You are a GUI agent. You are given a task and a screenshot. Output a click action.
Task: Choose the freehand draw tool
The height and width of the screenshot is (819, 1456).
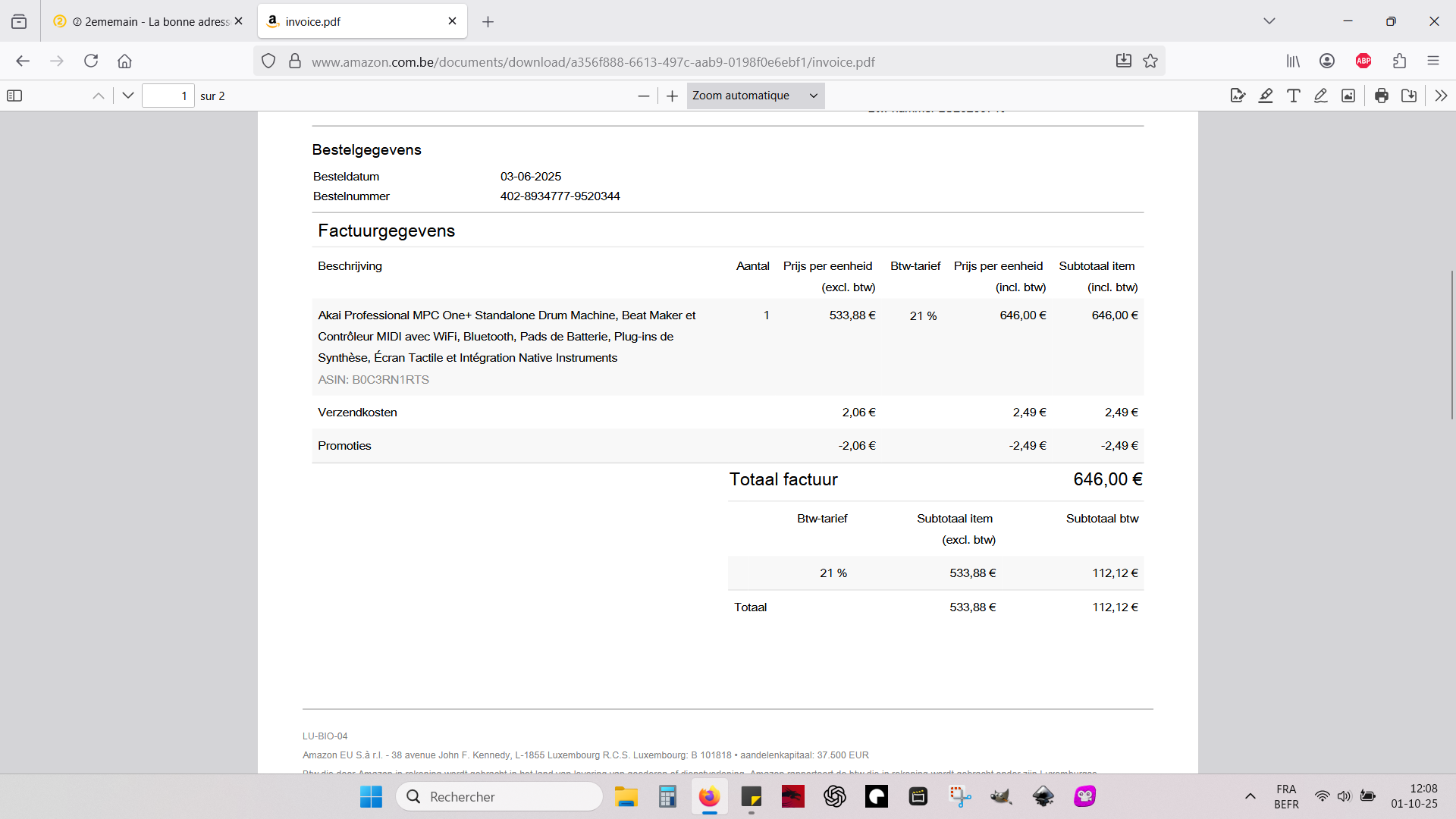(x=1321, y=96)
